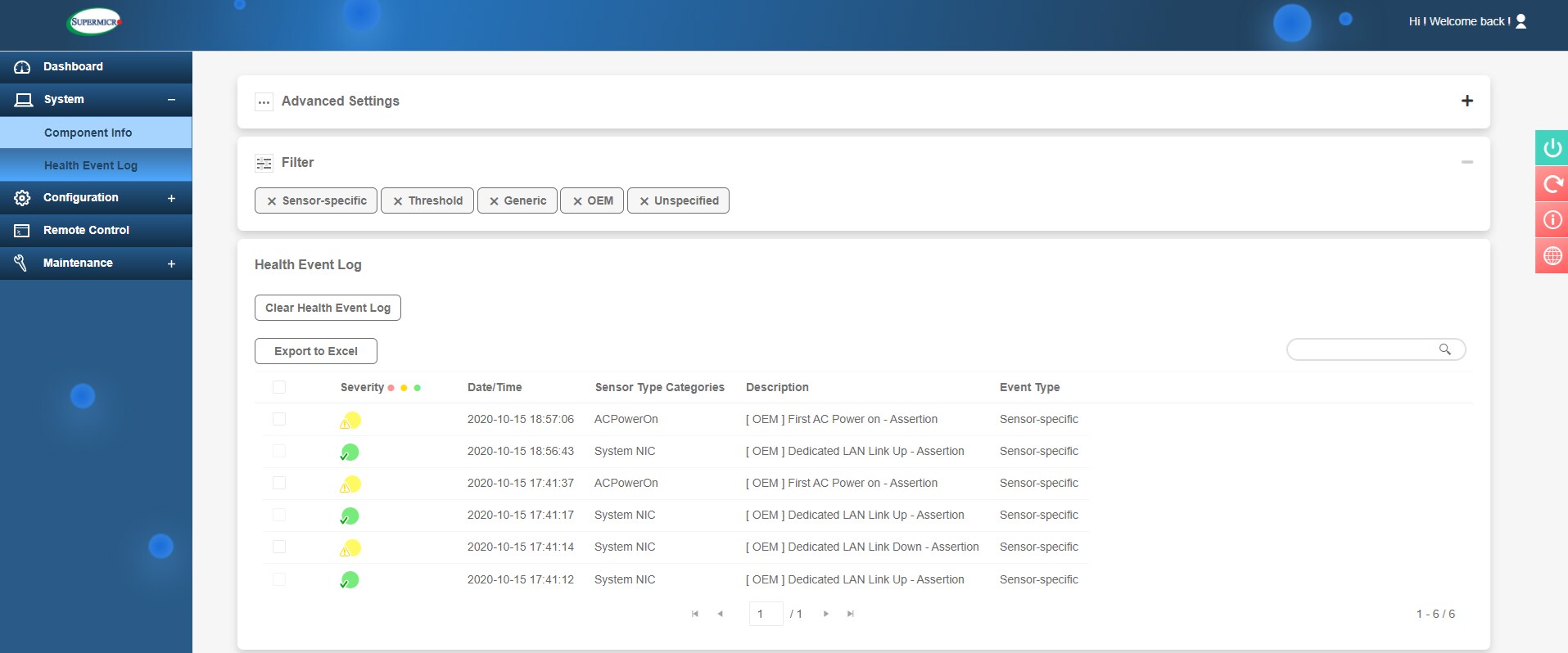Remove the Sensor-specific filter tag
Viewport: 1568px width, 653px height.
pyautogui.click(x=272, y=201)
